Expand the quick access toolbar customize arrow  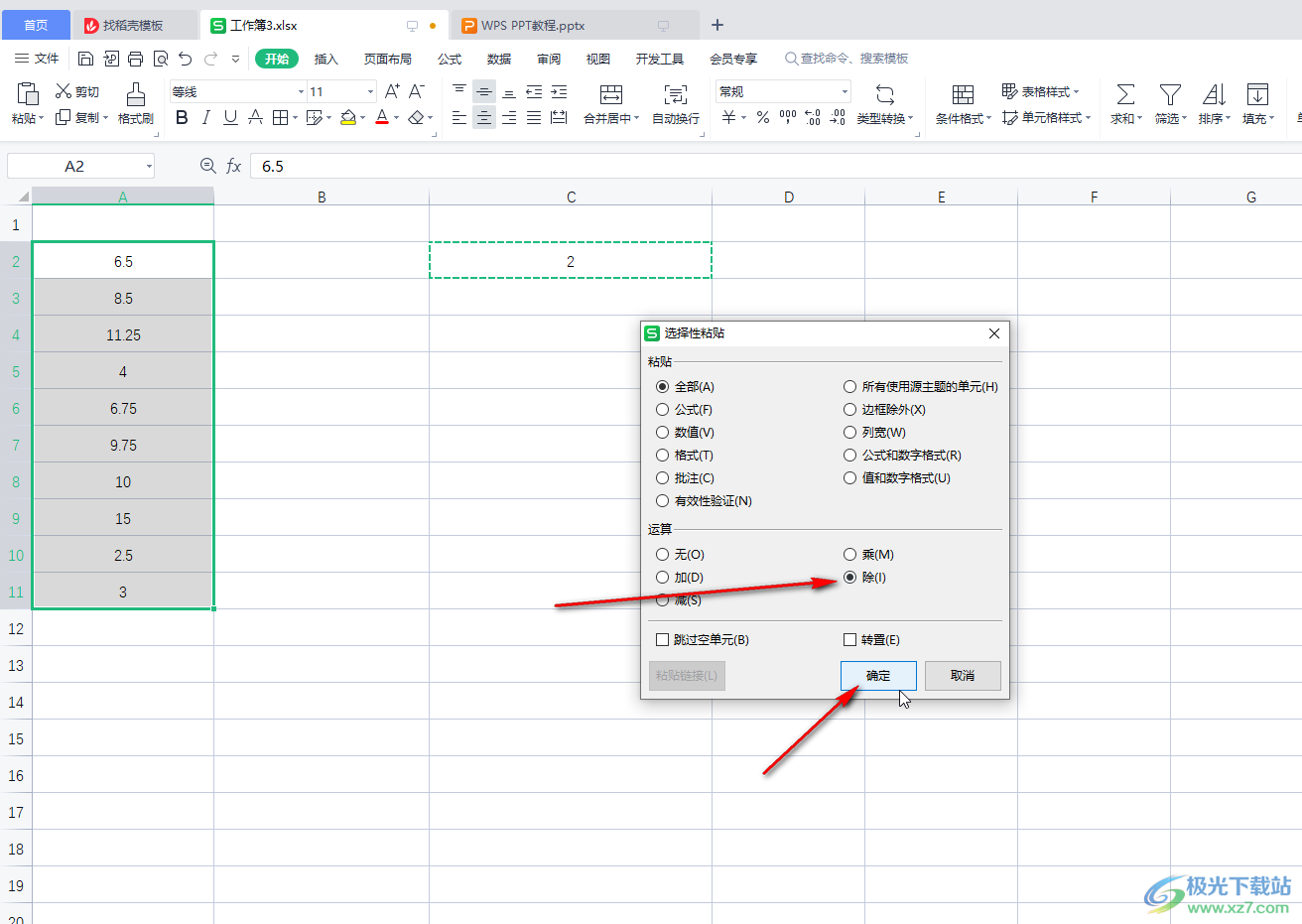235,59
